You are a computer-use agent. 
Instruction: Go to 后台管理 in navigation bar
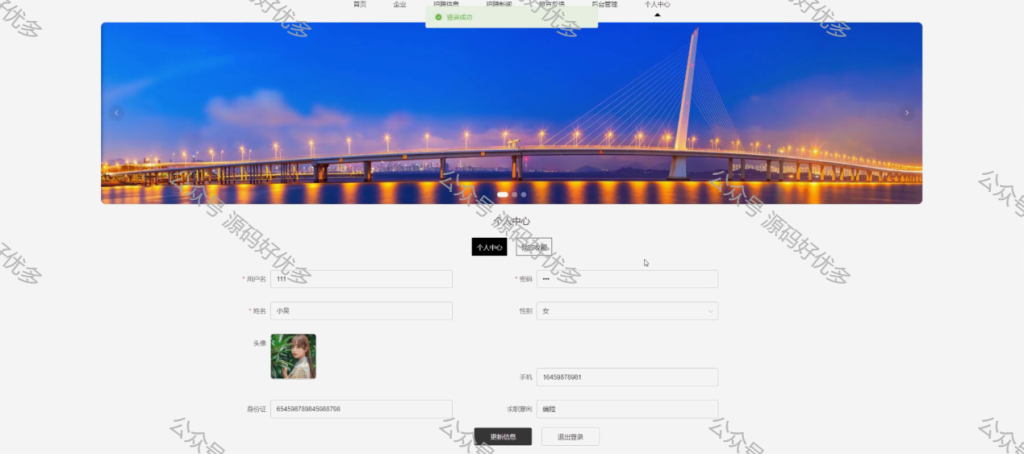pyautogui.click(x=604, y=4)
